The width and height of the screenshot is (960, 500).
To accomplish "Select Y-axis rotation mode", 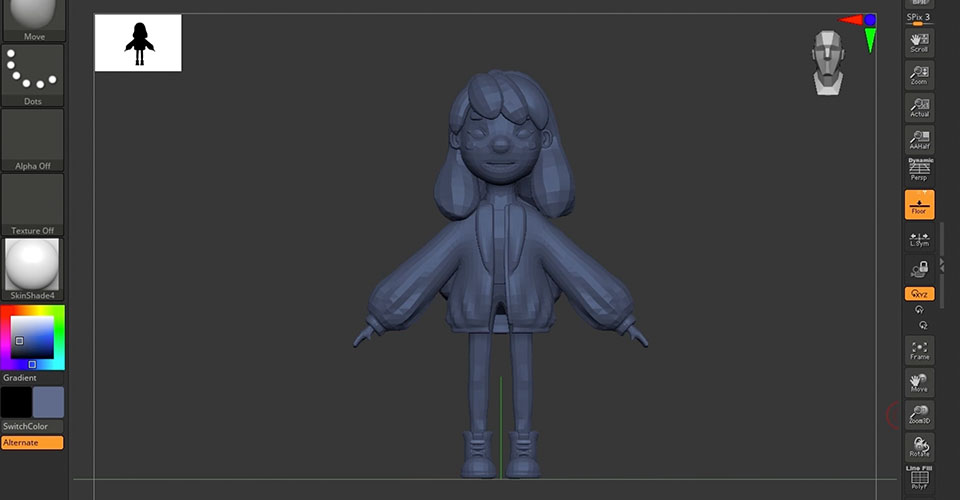I will point(920,310).
